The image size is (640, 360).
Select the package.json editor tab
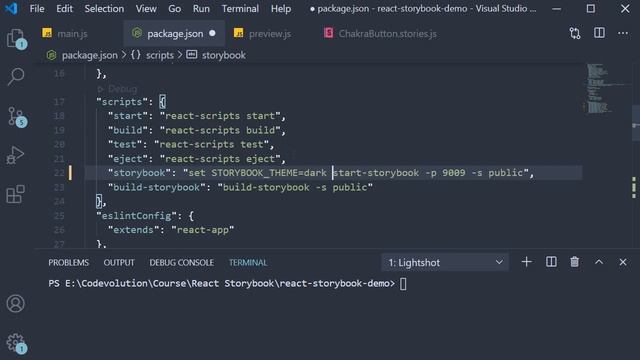coord(175,33)
